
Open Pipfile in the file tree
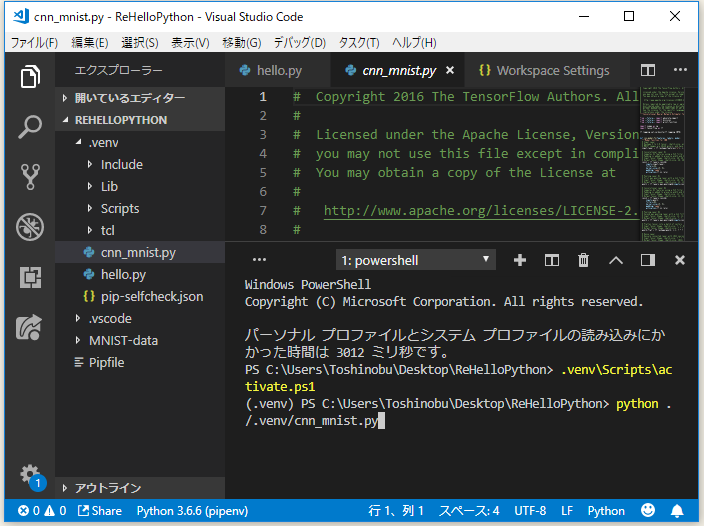tap(140, 362)
